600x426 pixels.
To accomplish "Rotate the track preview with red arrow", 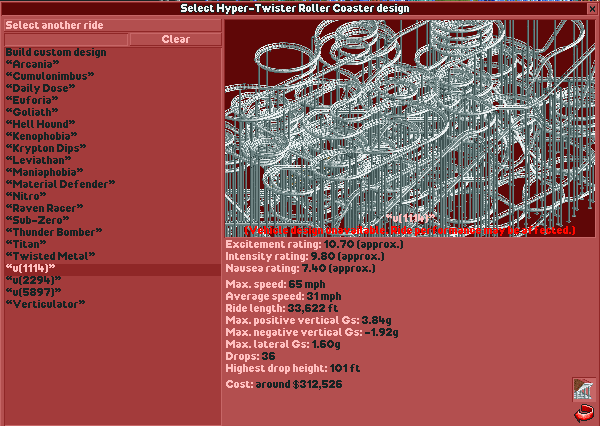I will click(x=584, y=414).
